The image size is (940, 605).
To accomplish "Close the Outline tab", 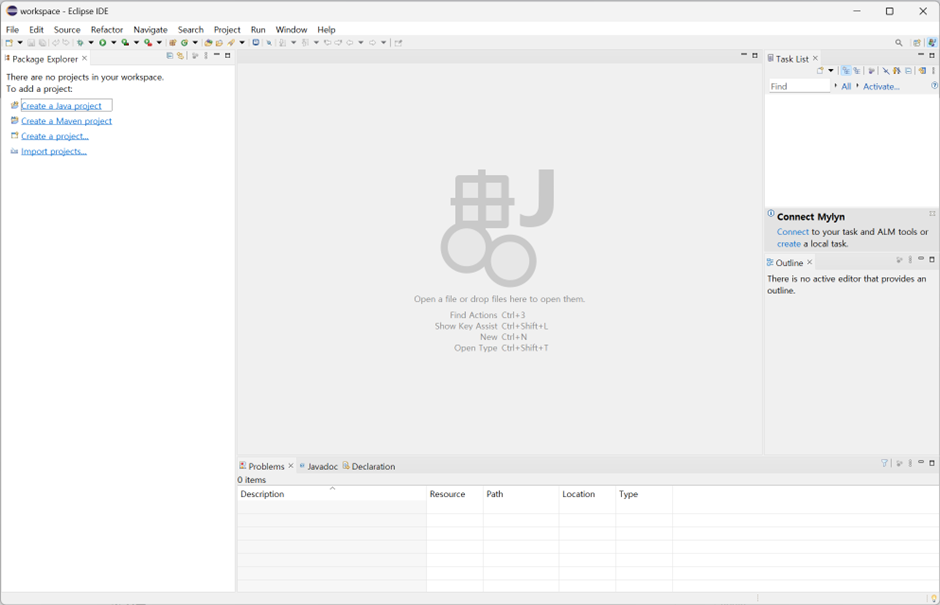I will pyautogui.click(x=809, y=262).
